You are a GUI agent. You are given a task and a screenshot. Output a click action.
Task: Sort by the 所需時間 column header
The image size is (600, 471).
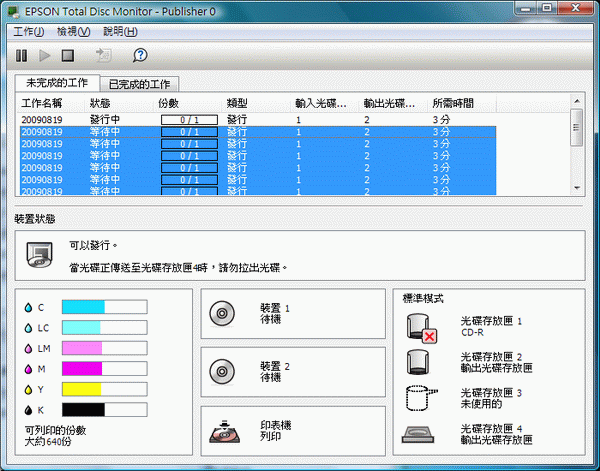(x=463, y=103)
